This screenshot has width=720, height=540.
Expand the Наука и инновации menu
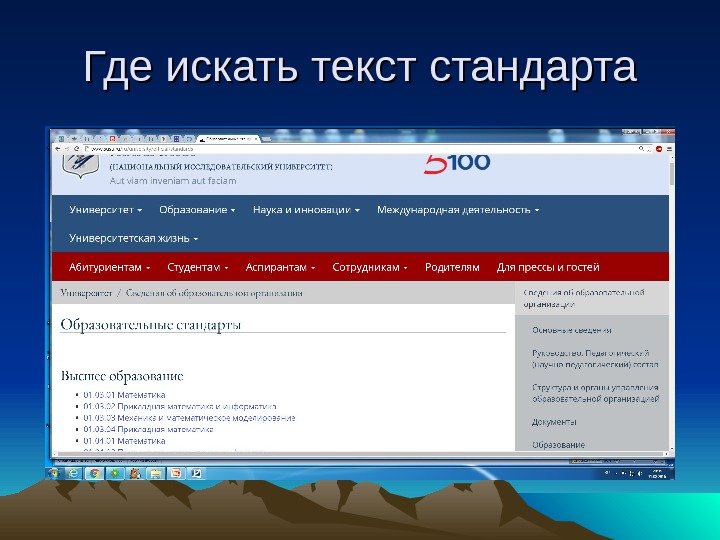click(306, 210)
